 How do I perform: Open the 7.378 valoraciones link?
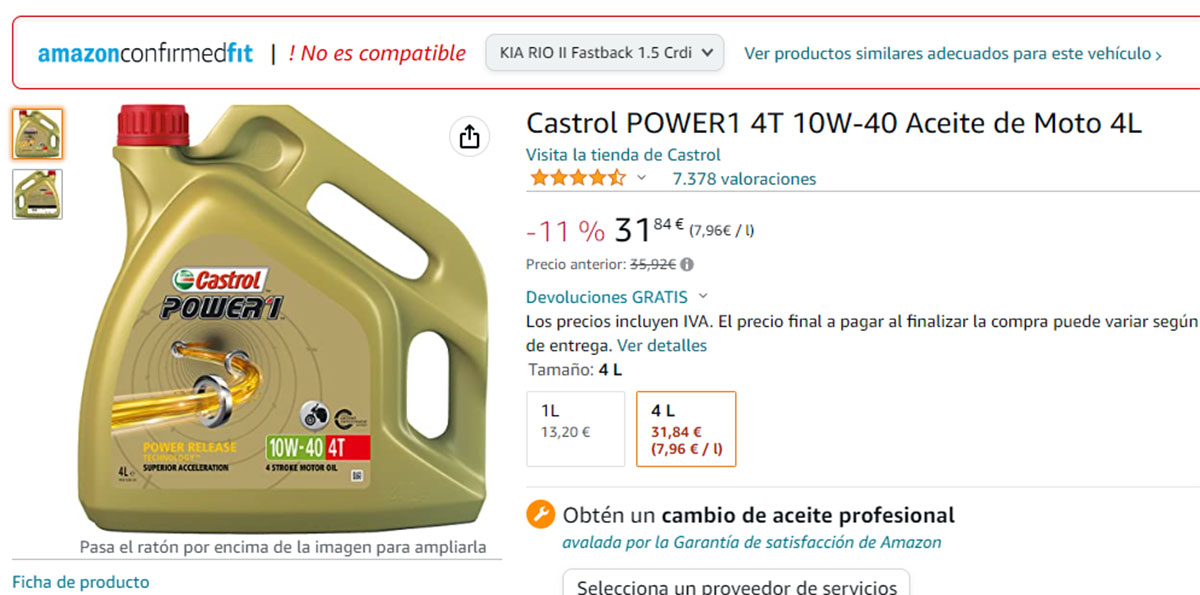click(x=744, y=179)
